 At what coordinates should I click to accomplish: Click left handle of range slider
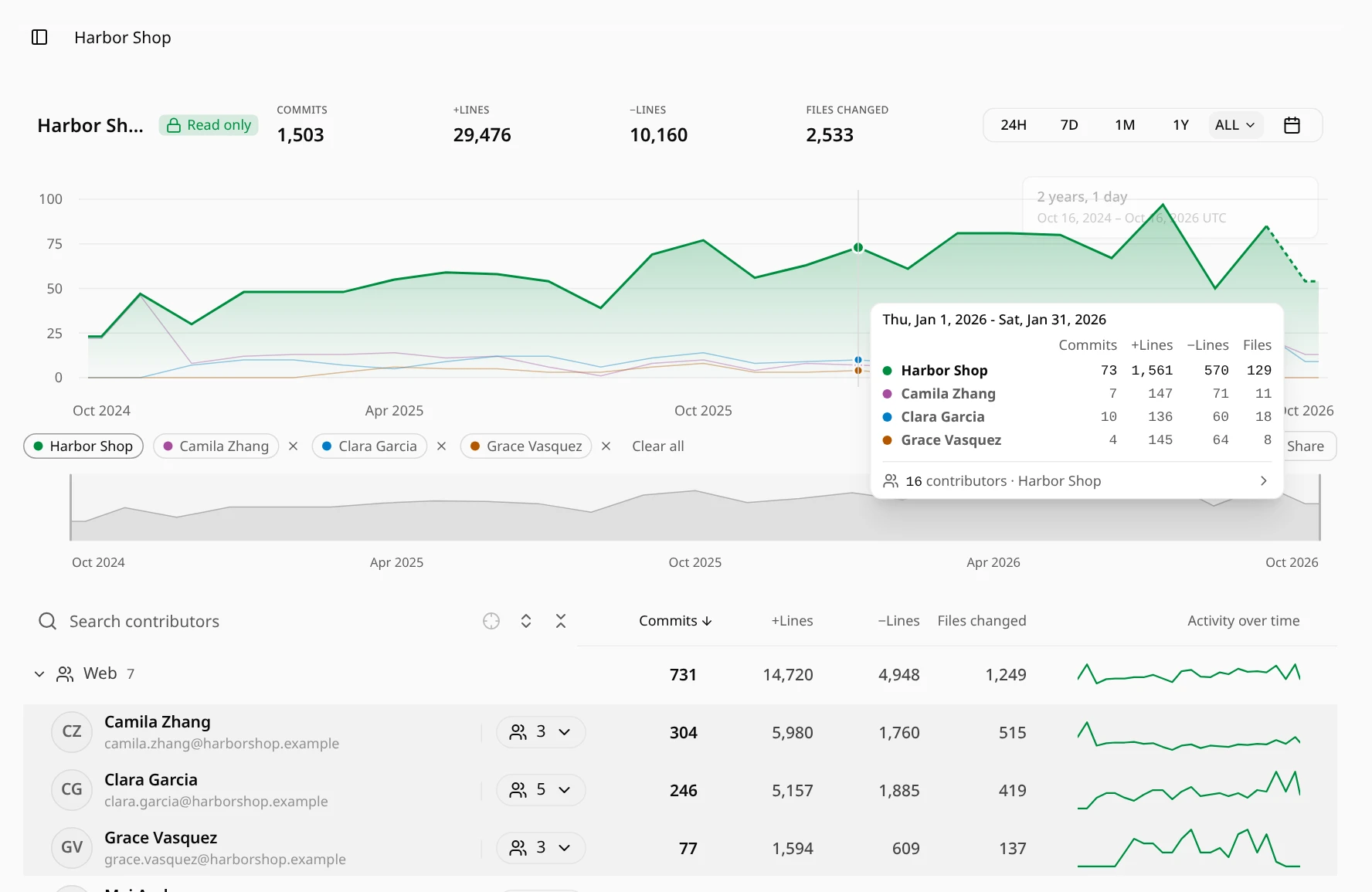70,507
